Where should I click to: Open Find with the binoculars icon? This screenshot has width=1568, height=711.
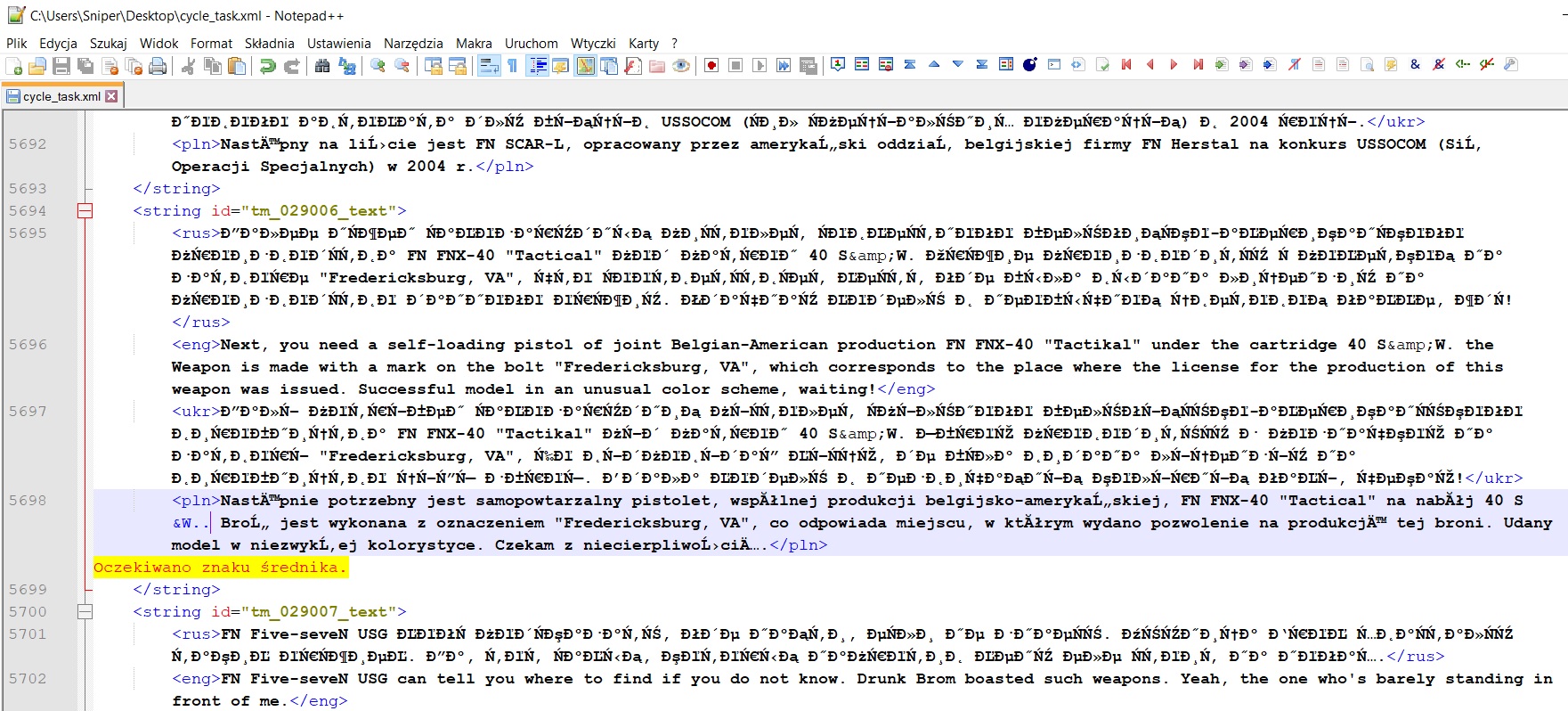[322, 65]
